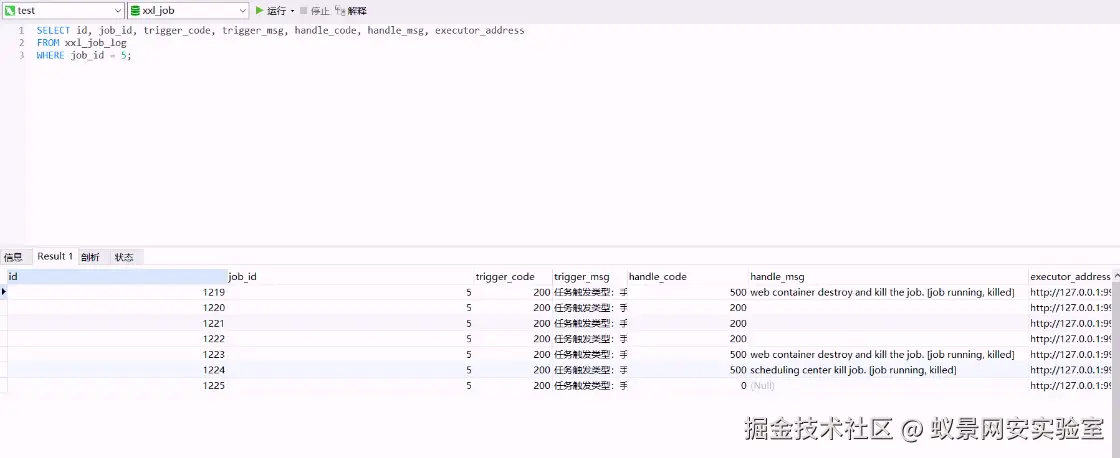
Task: Click handle_code 500 in row 1224
Action: point(688,370)
